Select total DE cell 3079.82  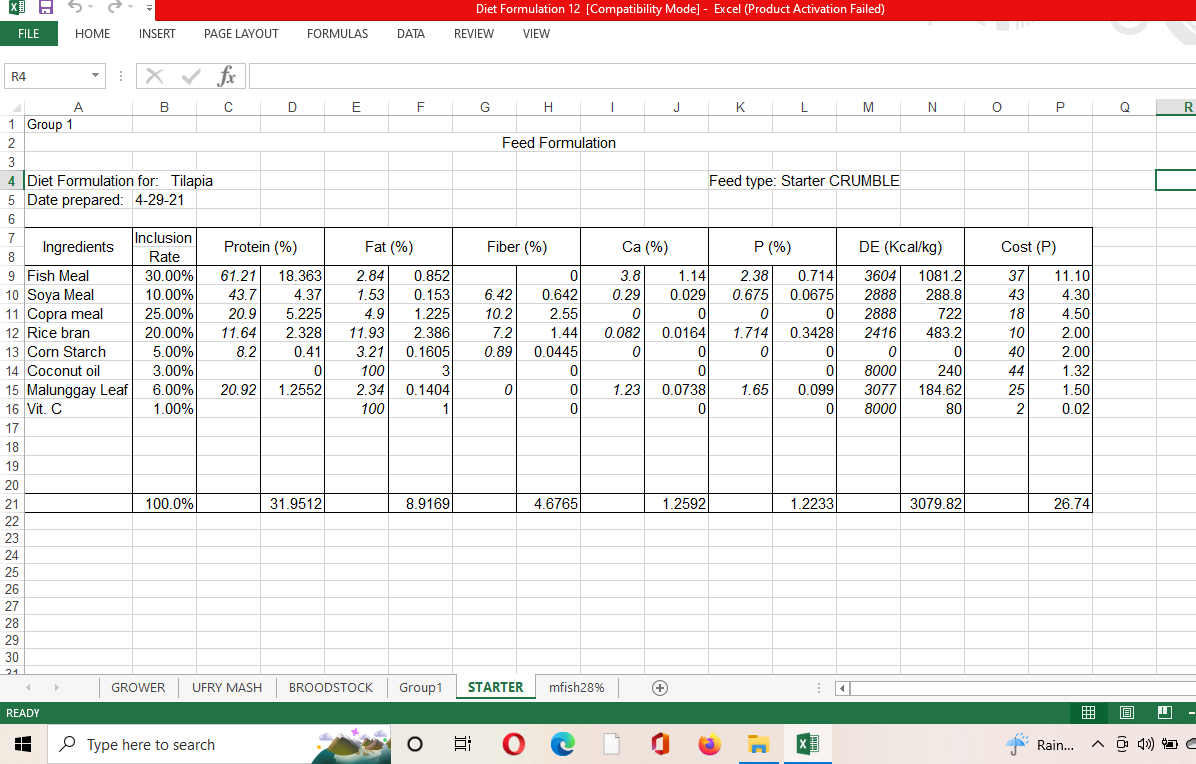click(932, 504)
